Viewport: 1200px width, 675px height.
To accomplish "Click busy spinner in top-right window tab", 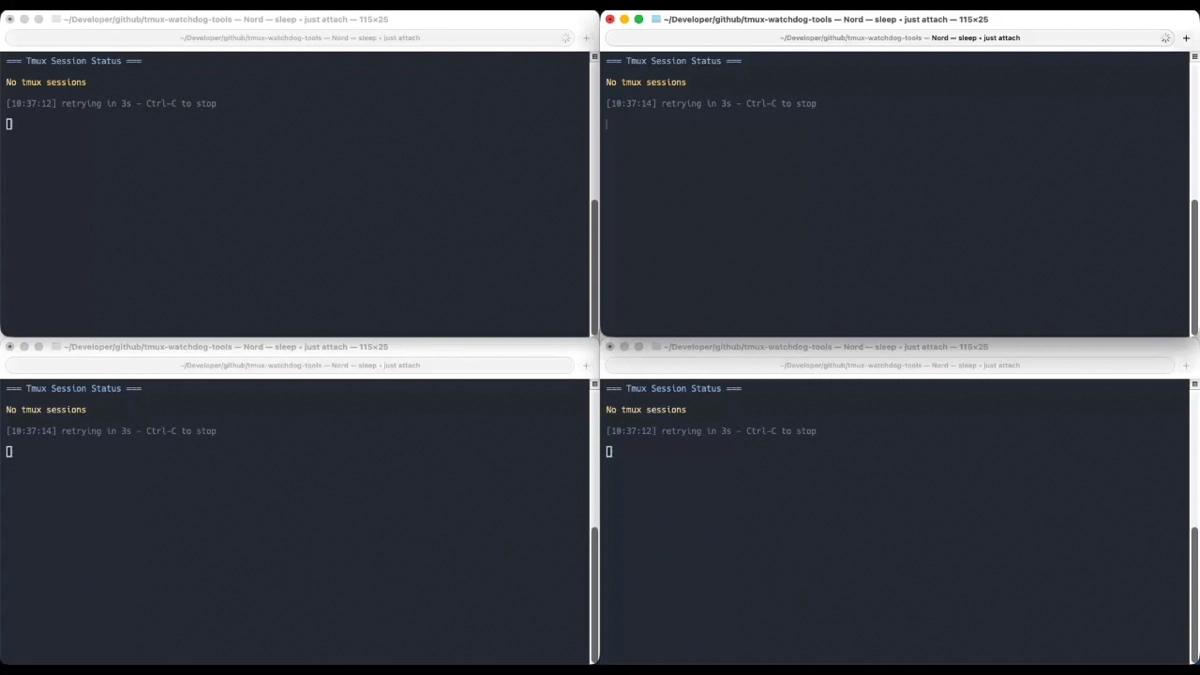I will pos(1165,38).
